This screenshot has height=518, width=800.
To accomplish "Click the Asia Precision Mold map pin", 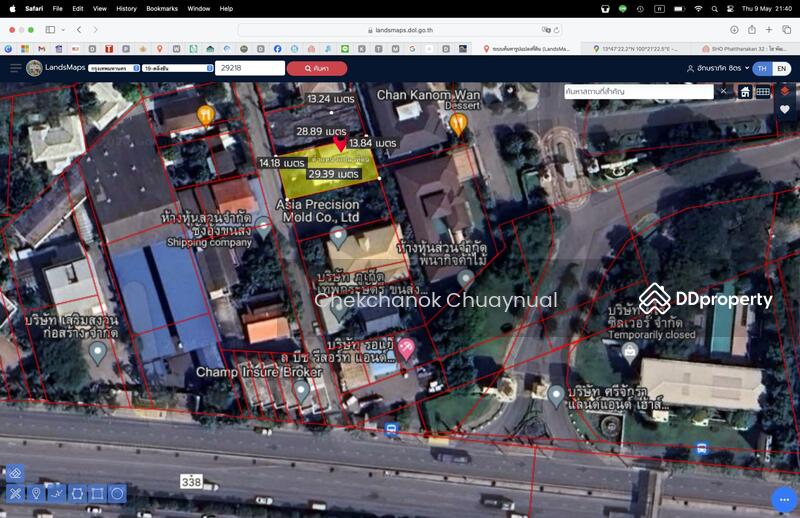I will (338, 236).
